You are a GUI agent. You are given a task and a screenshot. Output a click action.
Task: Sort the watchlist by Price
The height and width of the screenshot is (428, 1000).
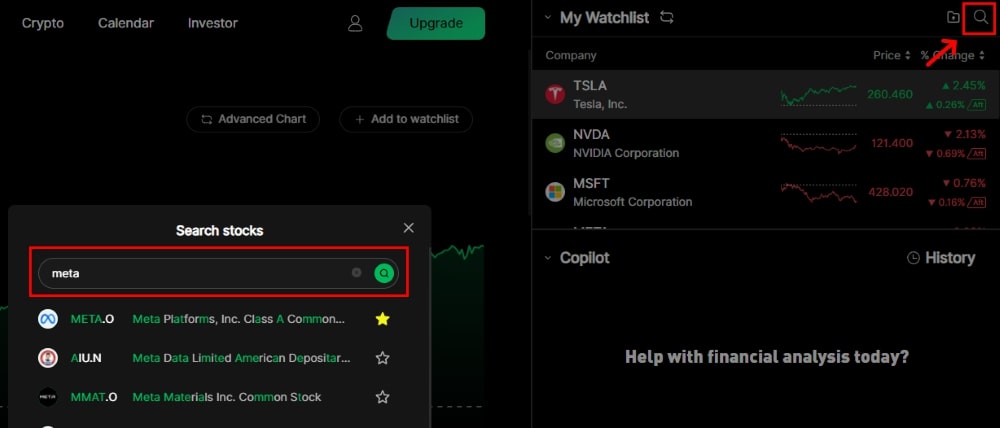coord(892,56)
